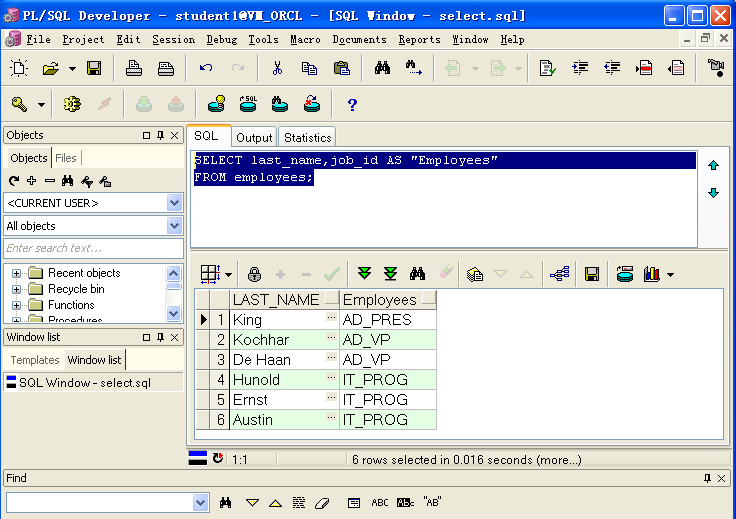Select the Kochhar cell
Image resolution: width=736 pixels, height=519 pixels.
tap(284, 340)
